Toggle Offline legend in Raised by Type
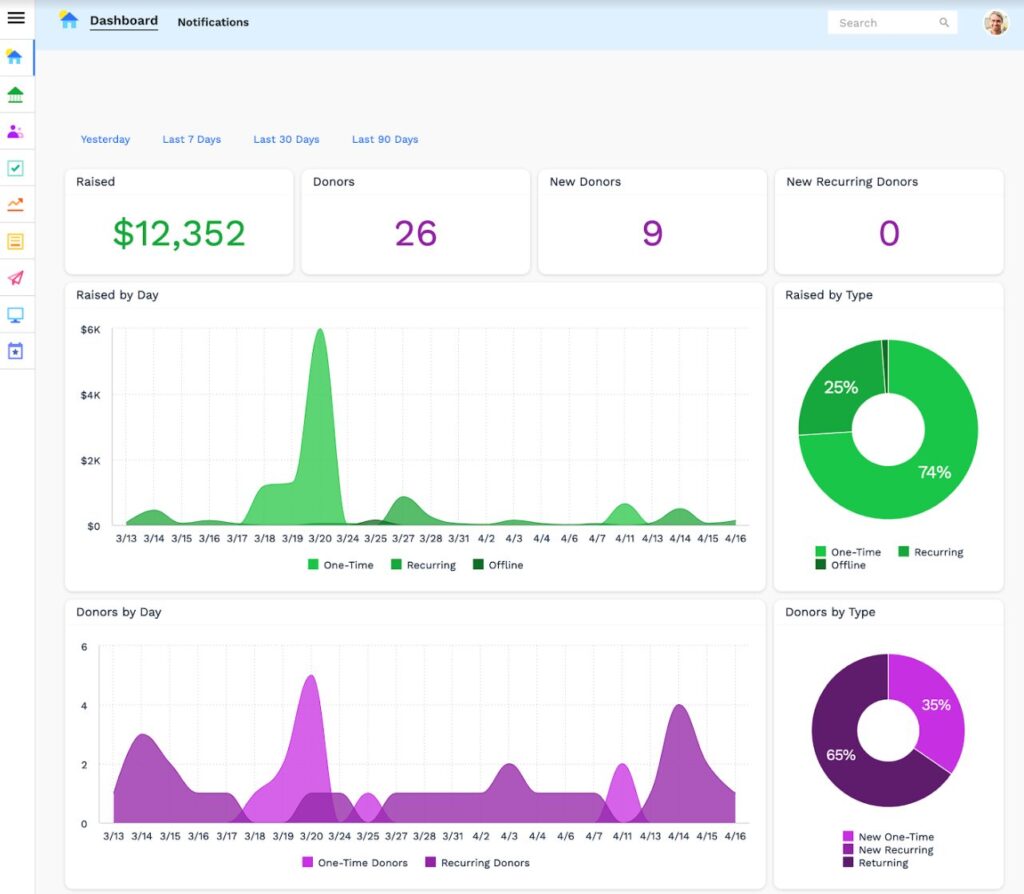Screen dimensions: 1024x894 click(840, 565)
